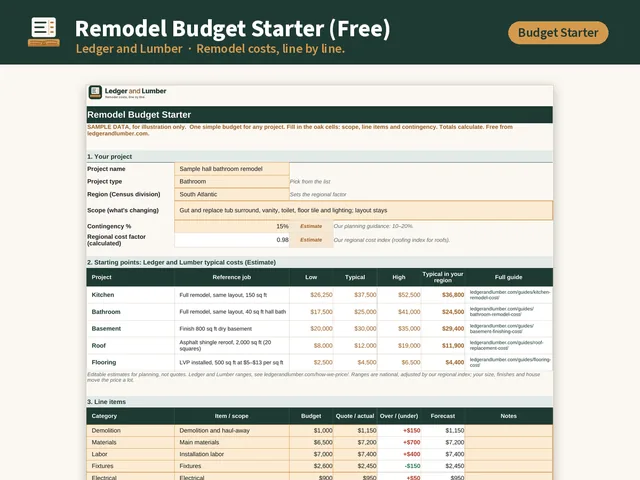Click the Demolition over amount +$150

(411, 431)
